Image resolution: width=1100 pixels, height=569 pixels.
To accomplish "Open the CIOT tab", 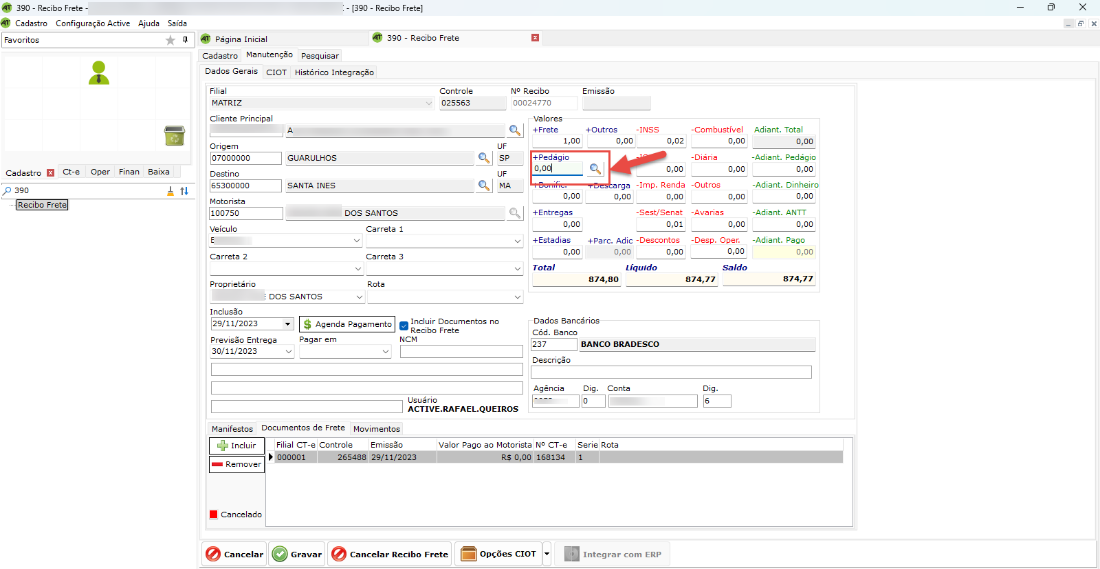I will (x=276, y=72).
